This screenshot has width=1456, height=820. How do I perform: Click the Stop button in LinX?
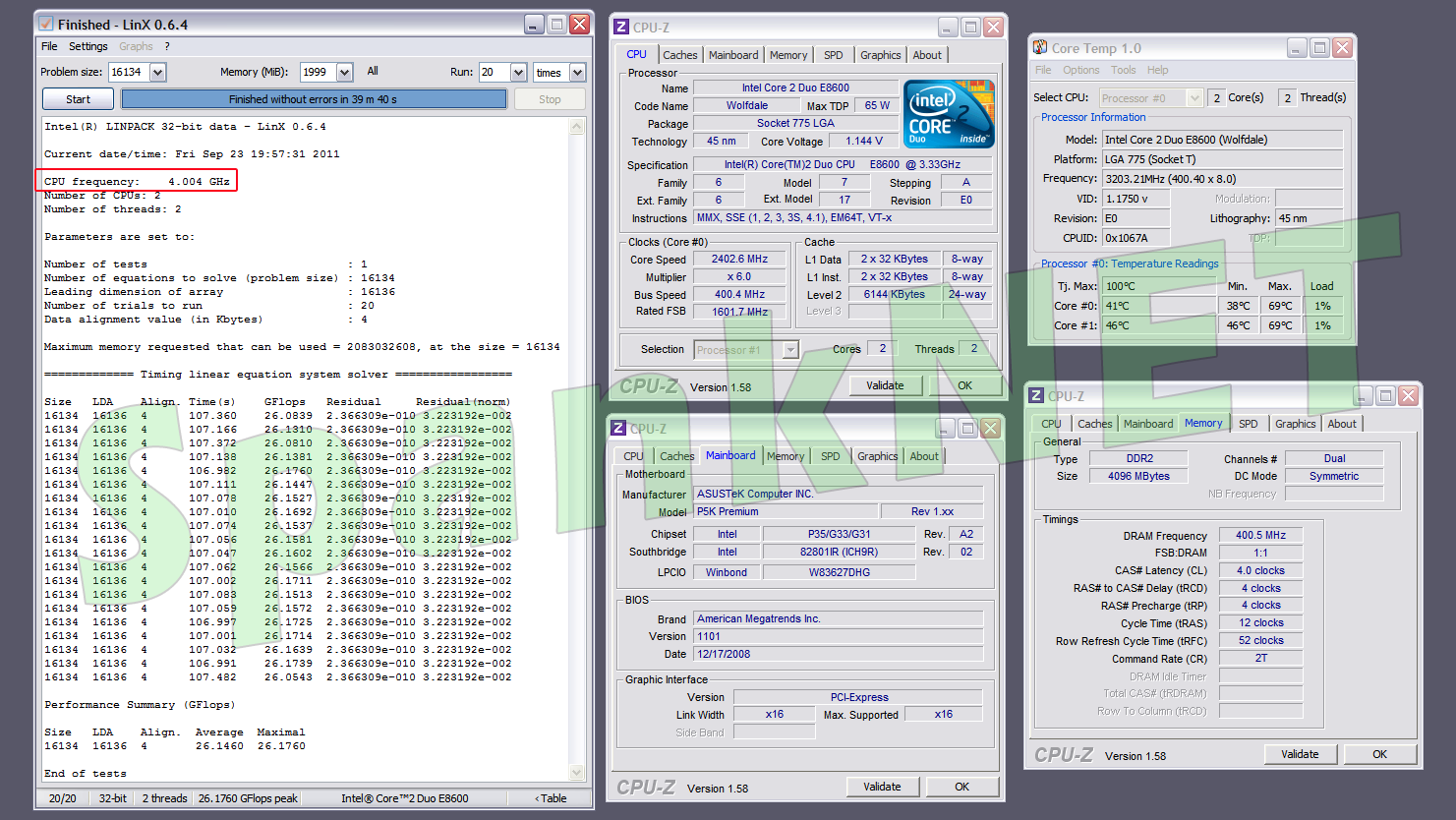(x=550, y=99)
